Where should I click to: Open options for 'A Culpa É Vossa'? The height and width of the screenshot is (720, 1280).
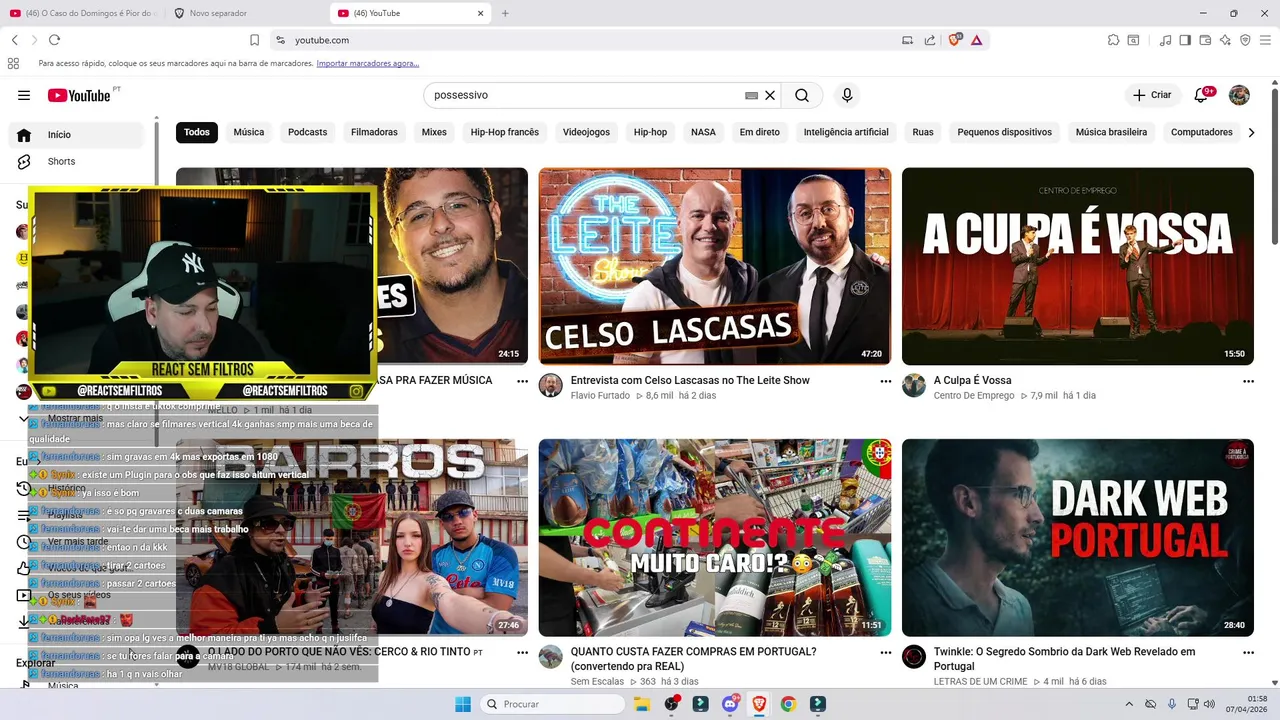(x=1248, y=381)
